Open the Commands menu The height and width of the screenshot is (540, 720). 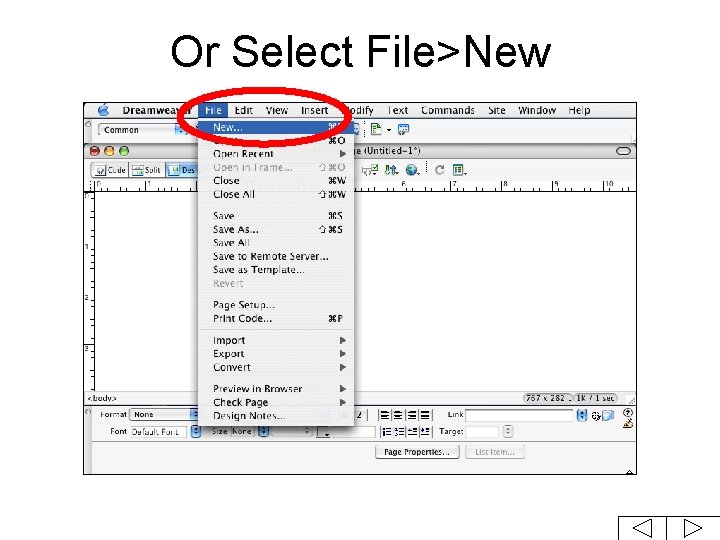pyautogui.click(x=448, y=110)
